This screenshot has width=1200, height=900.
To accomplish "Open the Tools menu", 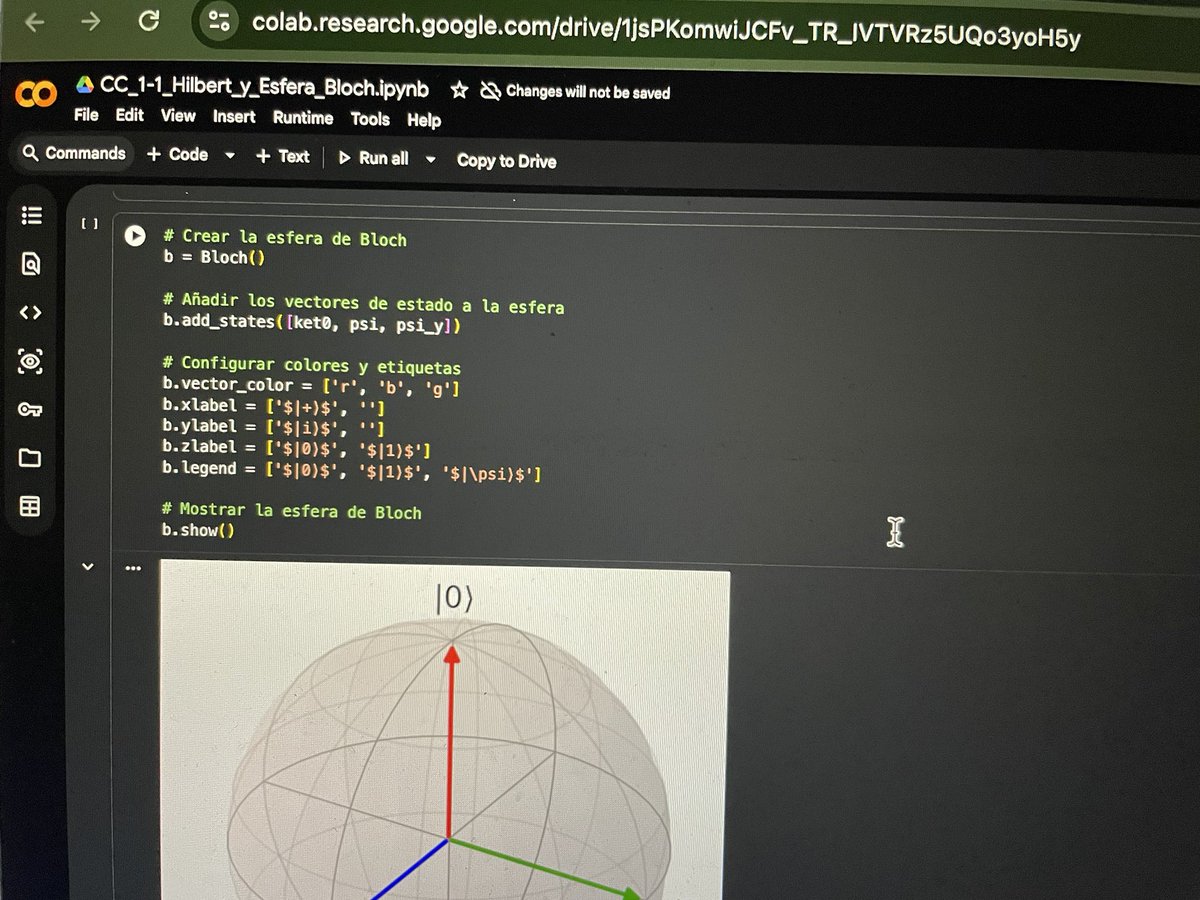I will click(x=370, y=119).
